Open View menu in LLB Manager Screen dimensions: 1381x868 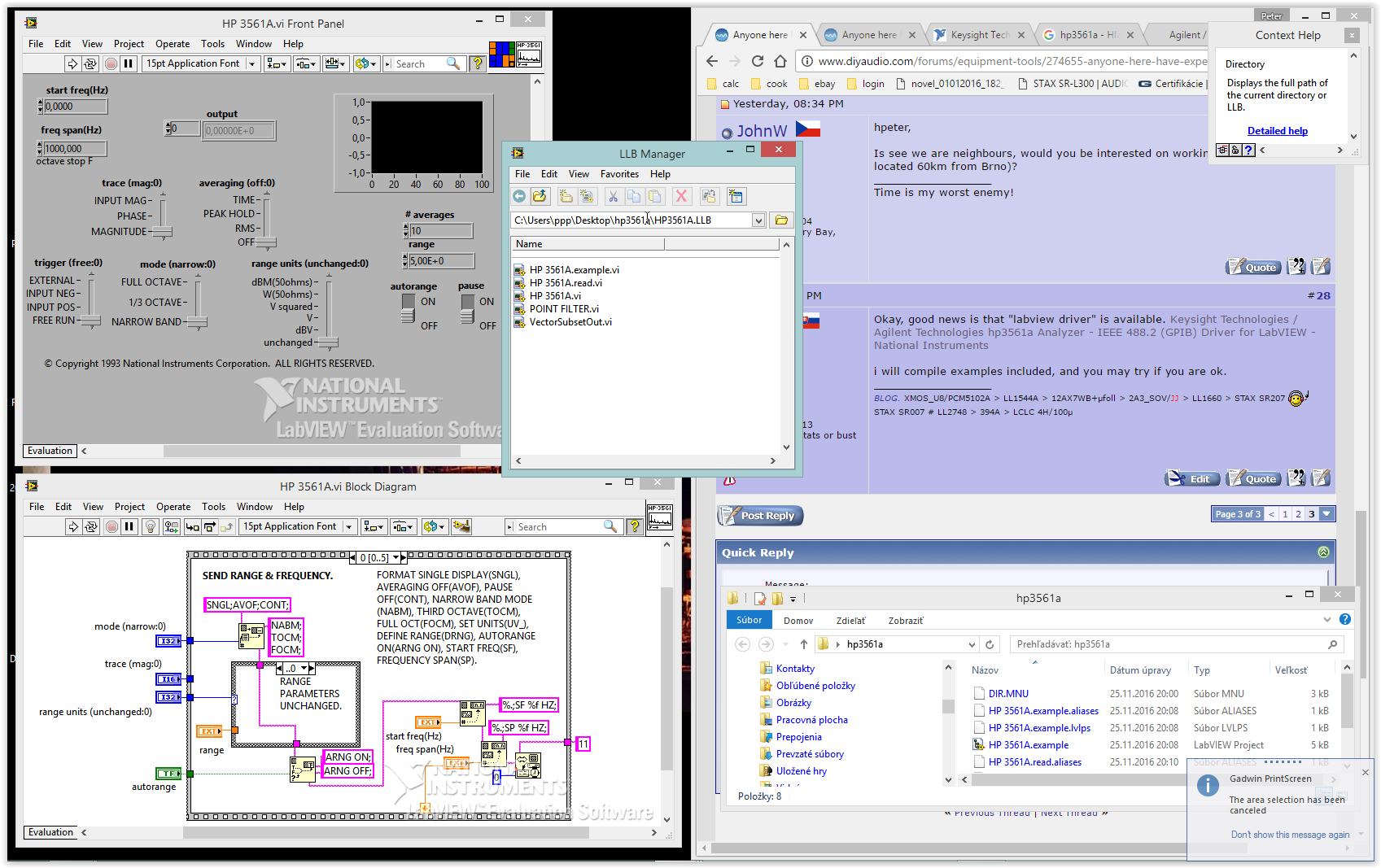[579, 174]
